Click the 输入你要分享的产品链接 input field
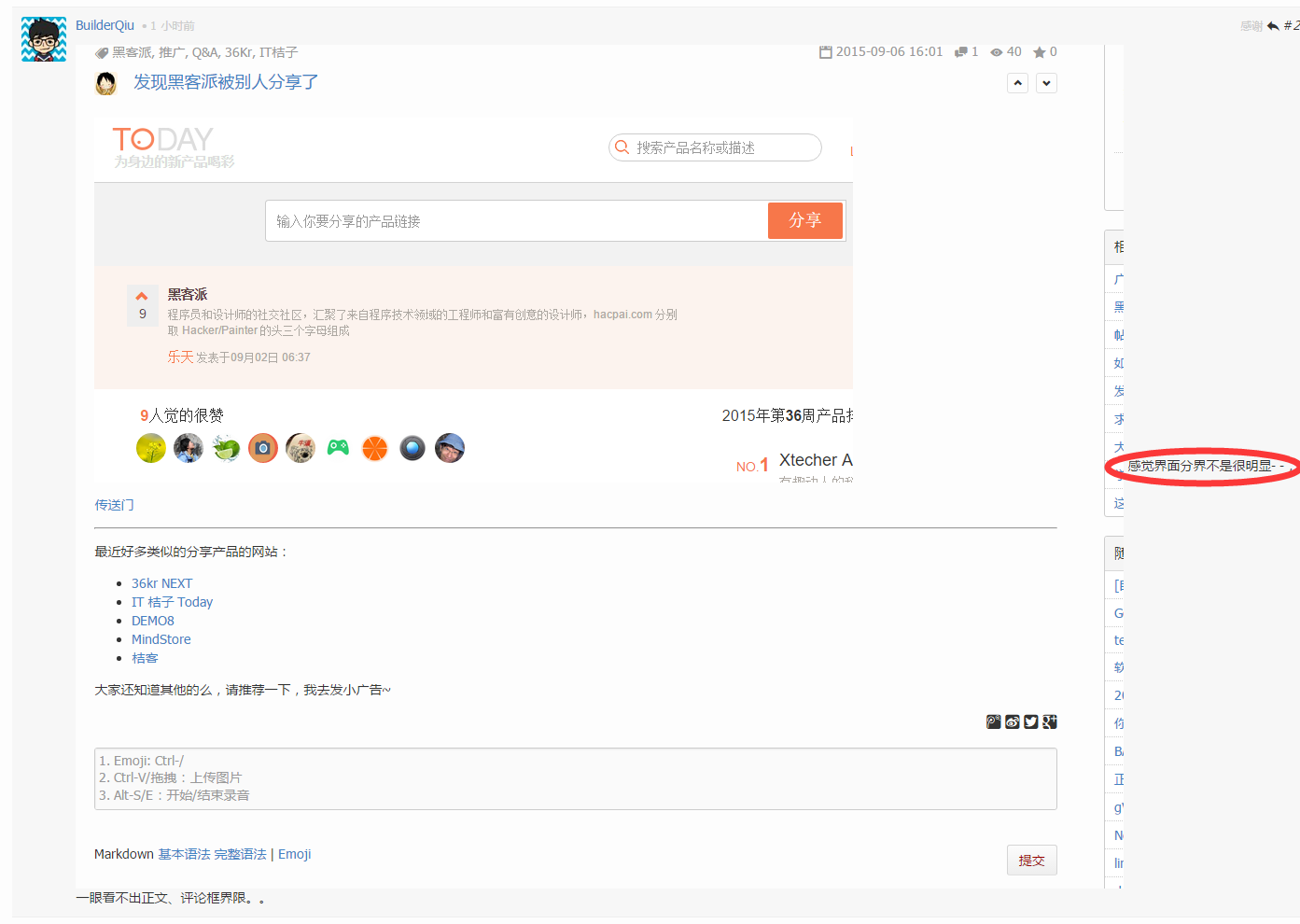 point(517,221)
